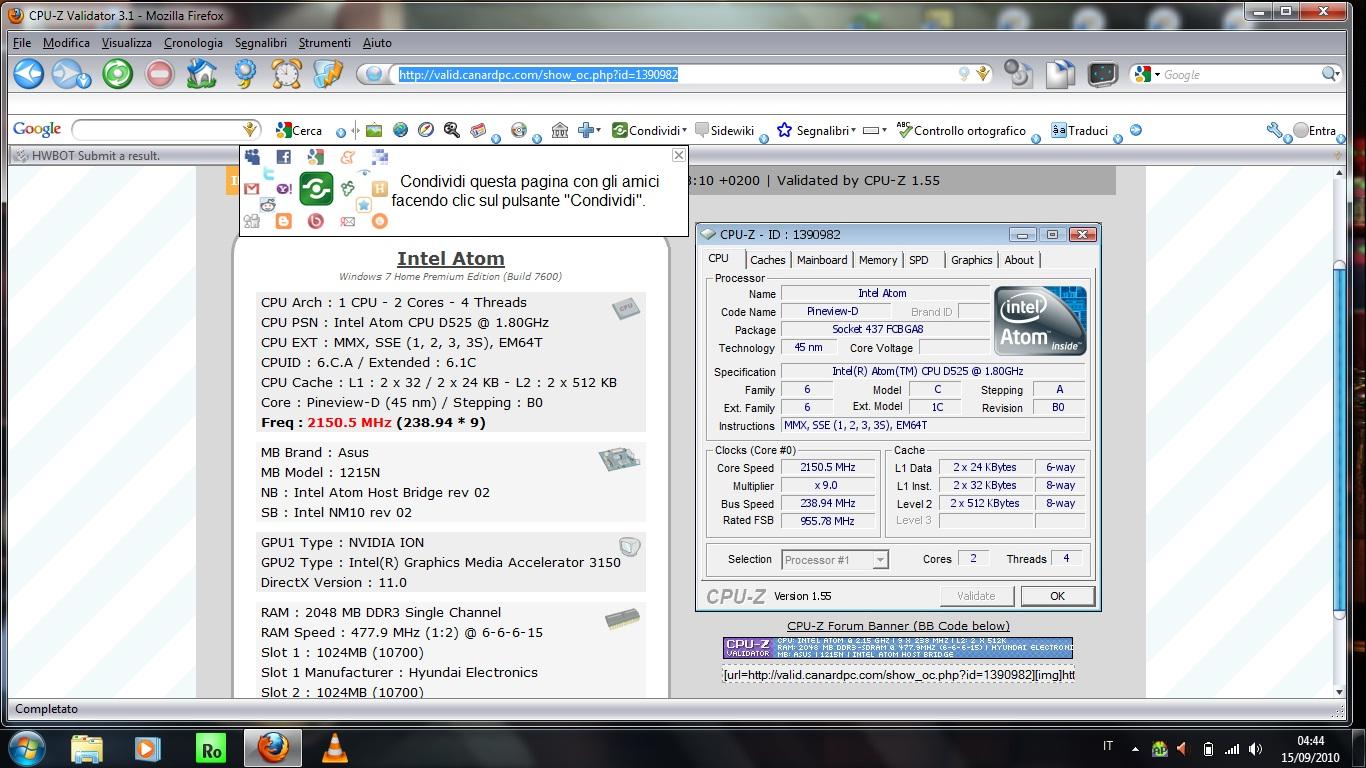The width and height of the screenshot is (1366, 768).
Task: Open the Condividi share dropdown
Action: 684,130
